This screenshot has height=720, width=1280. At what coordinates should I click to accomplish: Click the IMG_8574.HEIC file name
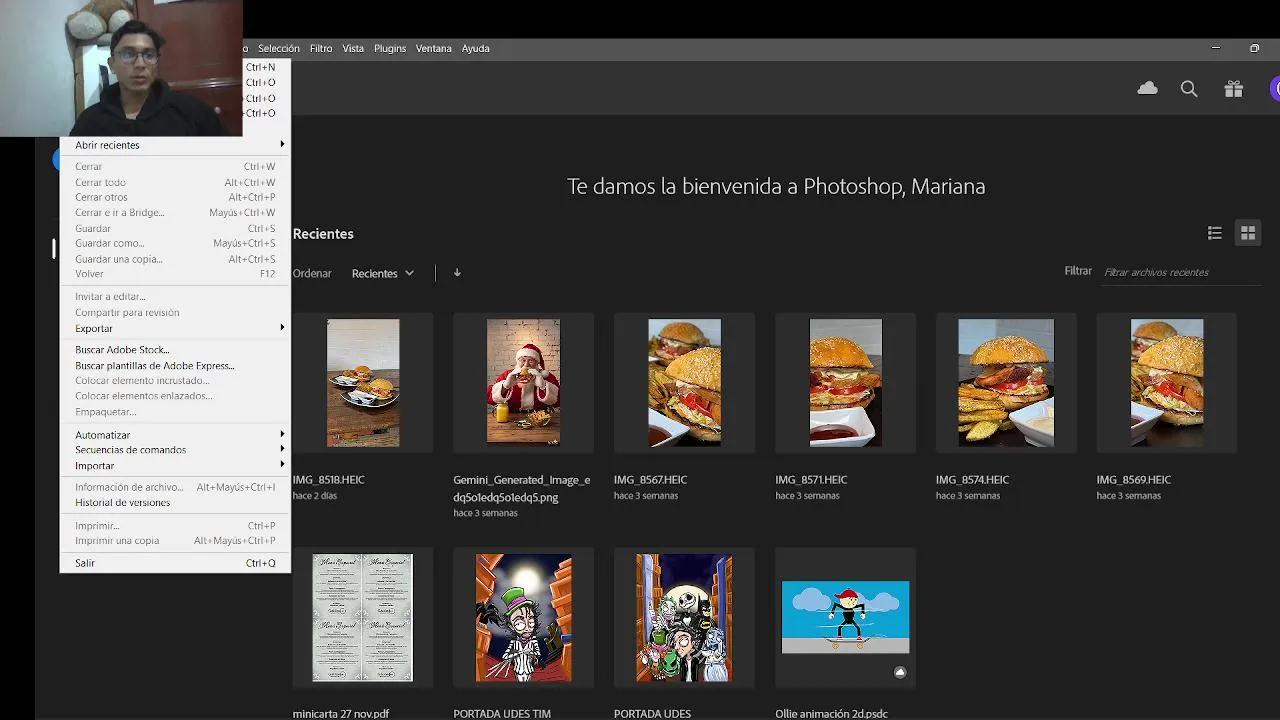pos(972,480)
